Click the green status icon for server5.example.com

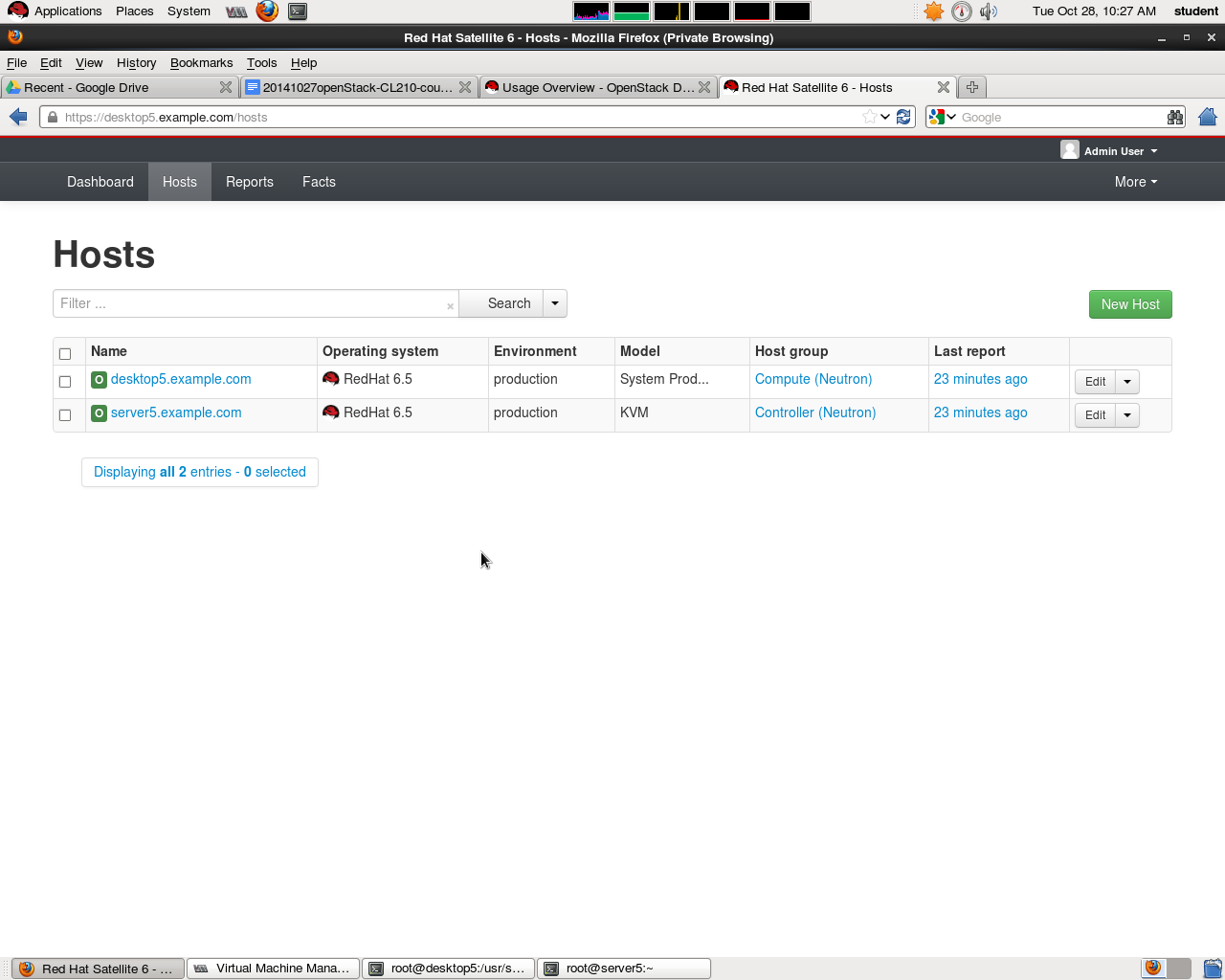99,413
